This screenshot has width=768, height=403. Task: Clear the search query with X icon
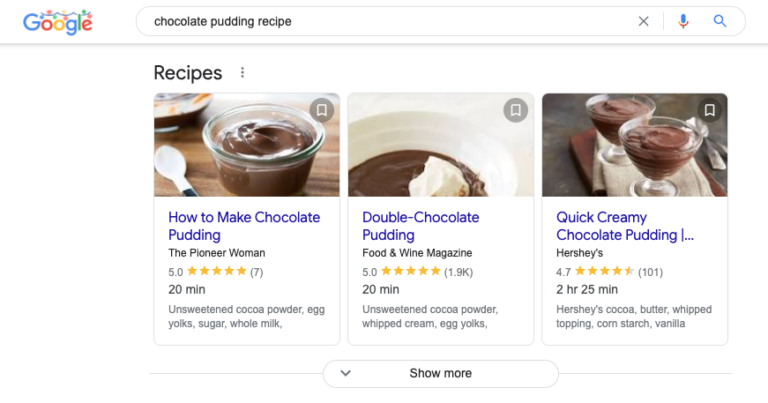643,21
